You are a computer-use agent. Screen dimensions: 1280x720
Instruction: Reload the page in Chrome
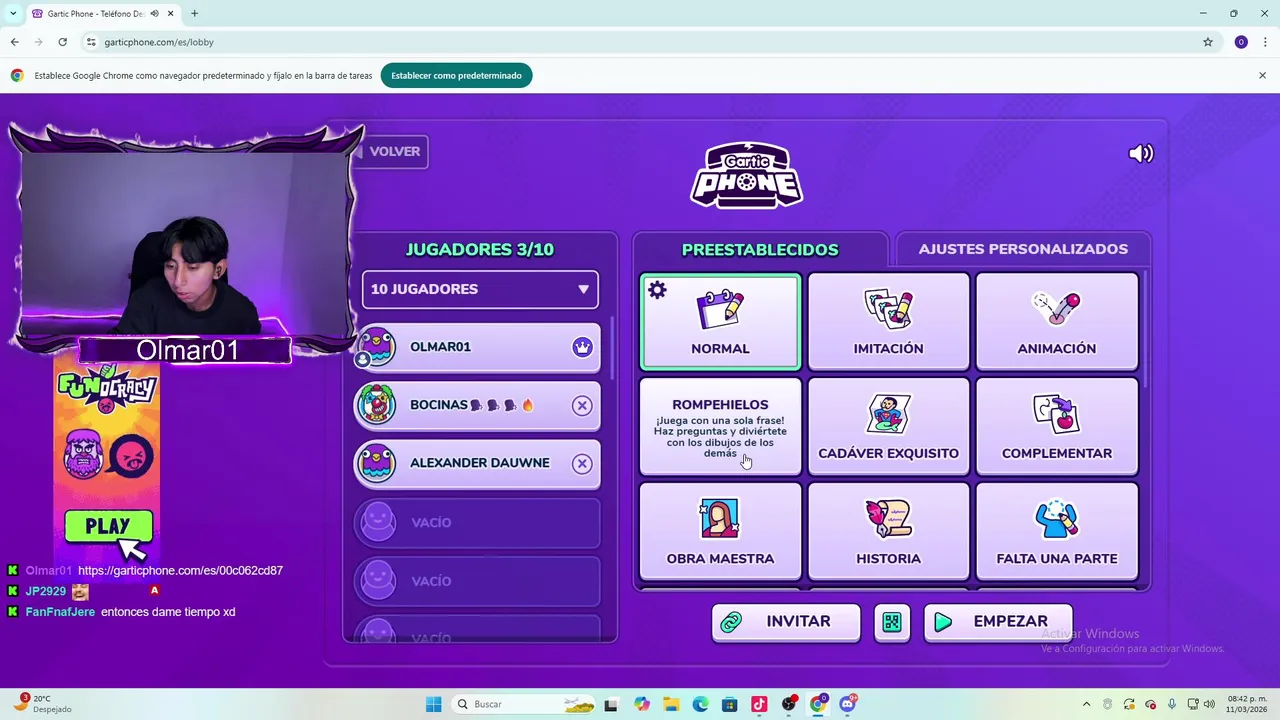(62, 42)
